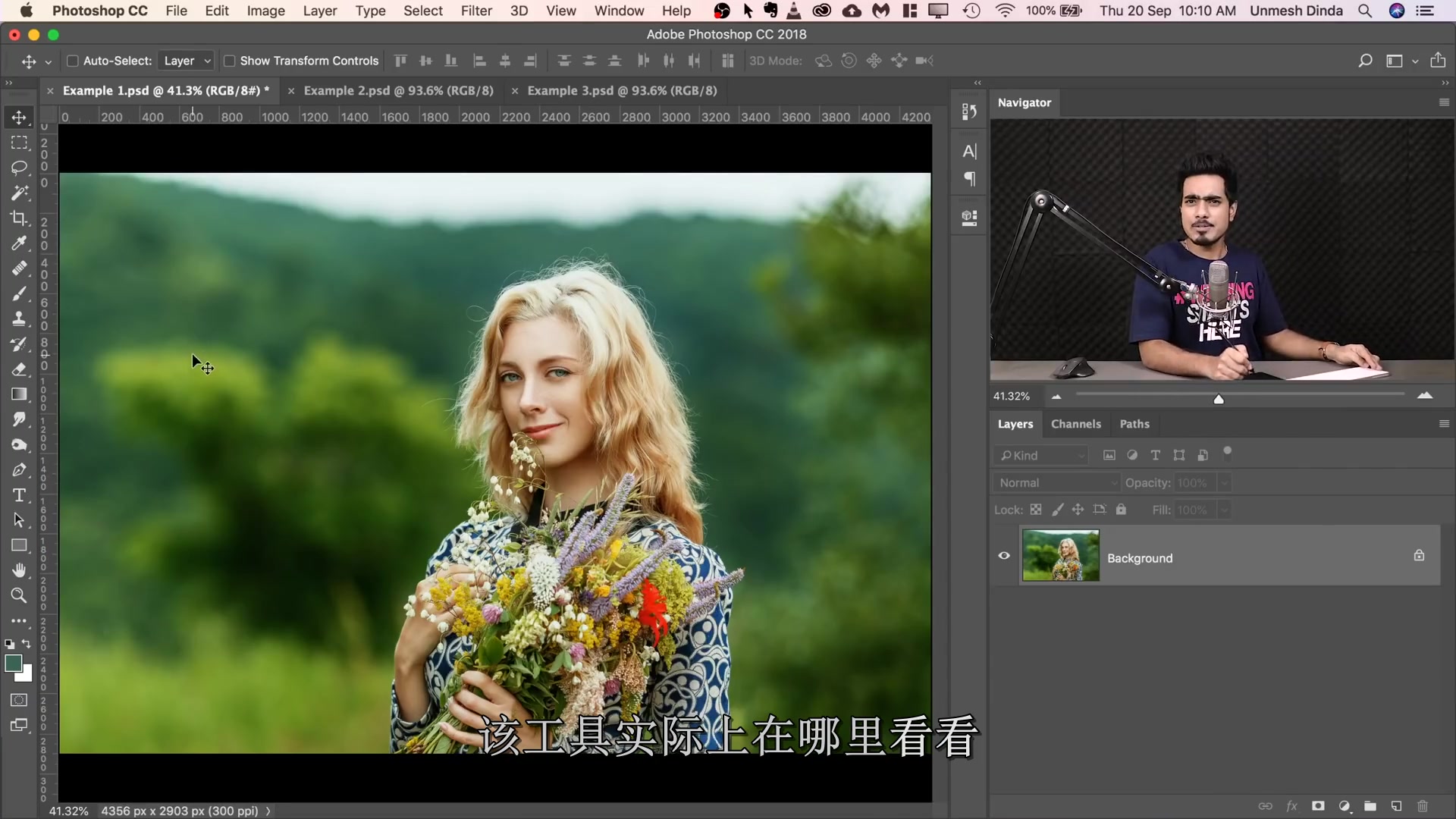Click the Background layer thumbnail
The height and width of the screenshot is (819, 1456).
pyautogui.click(x=1059, y=556)
